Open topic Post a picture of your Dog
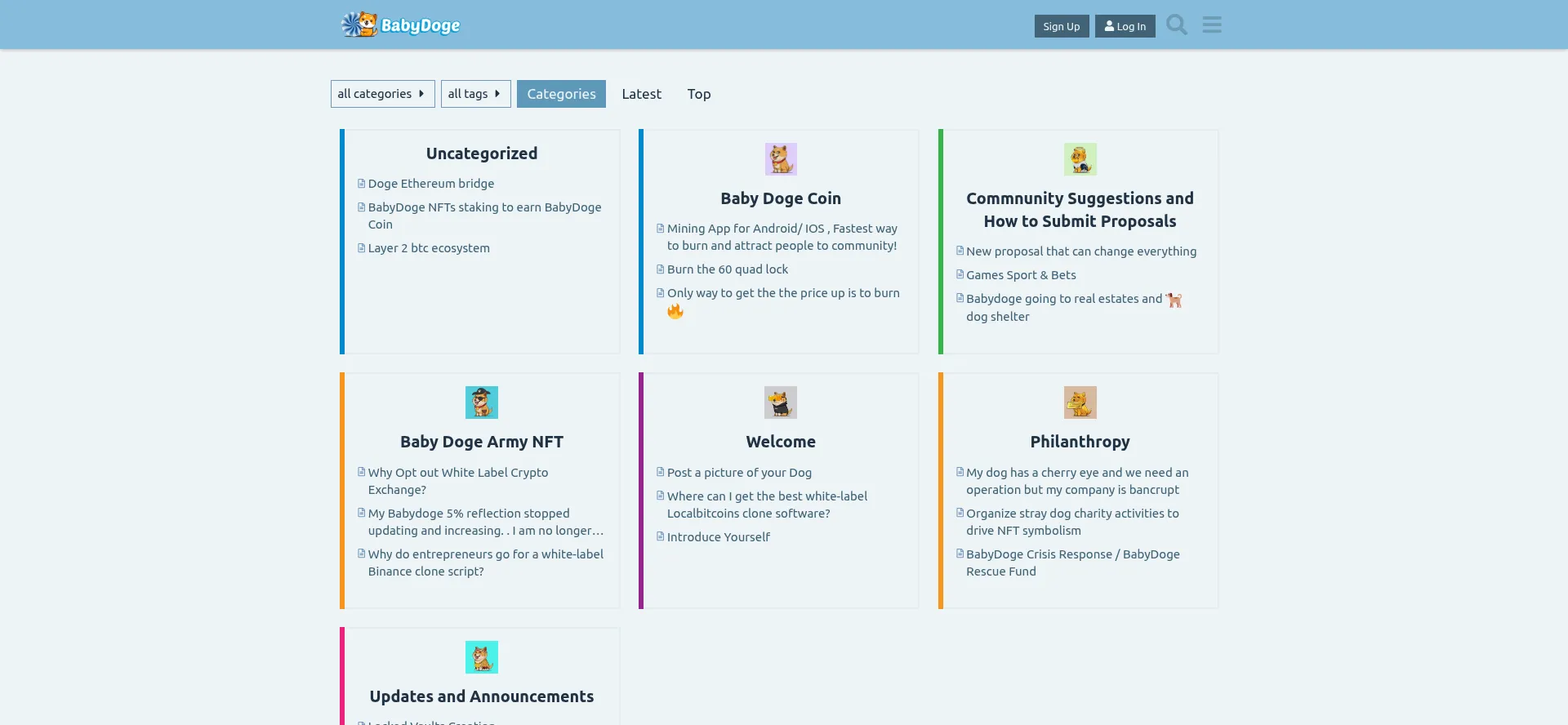This screenshot has width=1568, height=725. (x=739, y=473)
